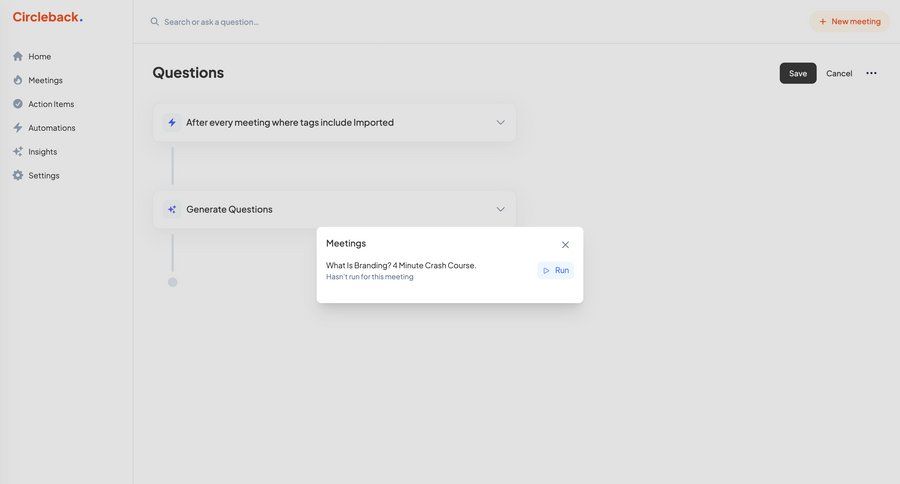Click the Automations lightning icon in sidebar
The image size is (900, 484).
17,128
